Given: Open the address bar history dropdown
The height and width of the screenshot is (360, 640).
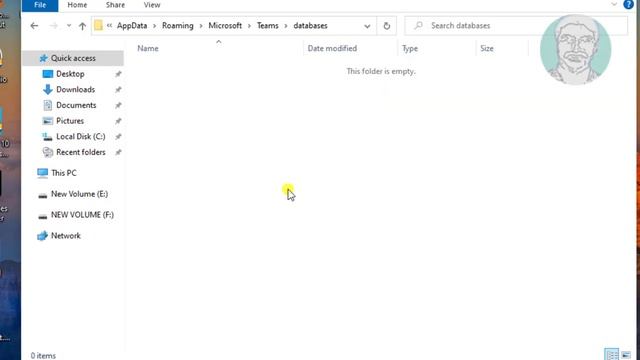Looking at the screenshot, I should (367, 26).
